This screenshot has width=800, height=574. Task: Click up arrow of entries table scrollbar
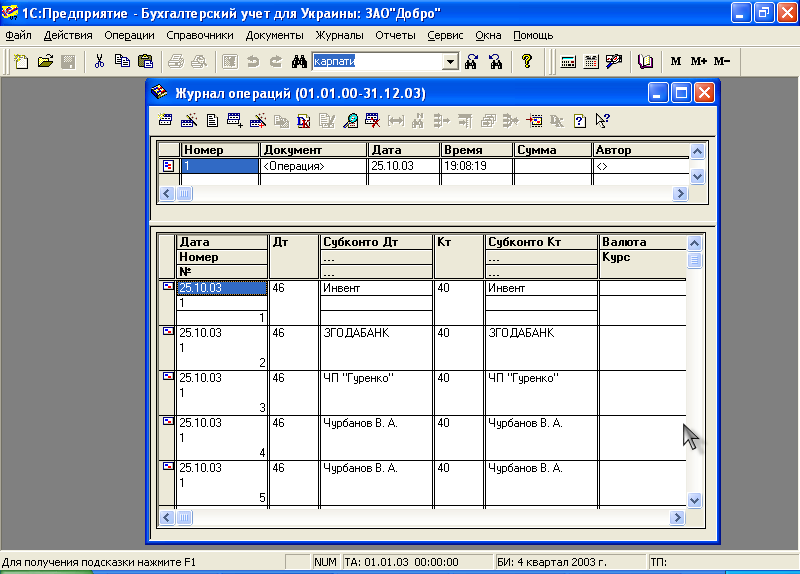tap(694, 243)
